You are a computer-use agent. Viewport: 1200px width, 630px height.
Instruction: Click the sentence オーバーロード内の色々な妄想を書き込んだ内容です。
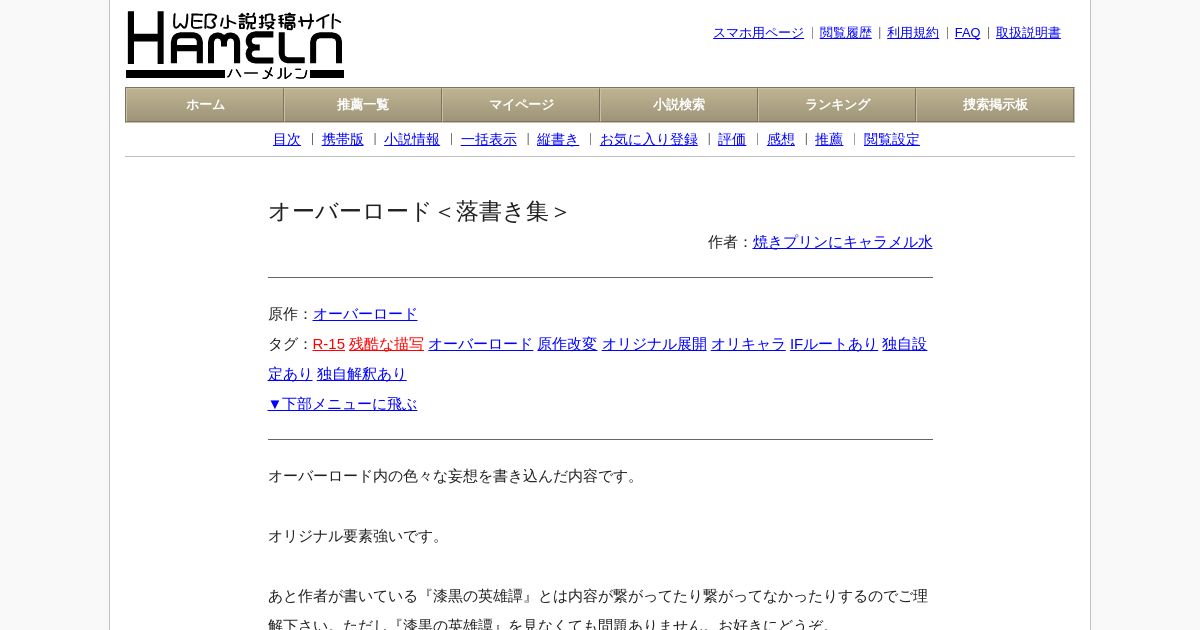click(455, 476)
